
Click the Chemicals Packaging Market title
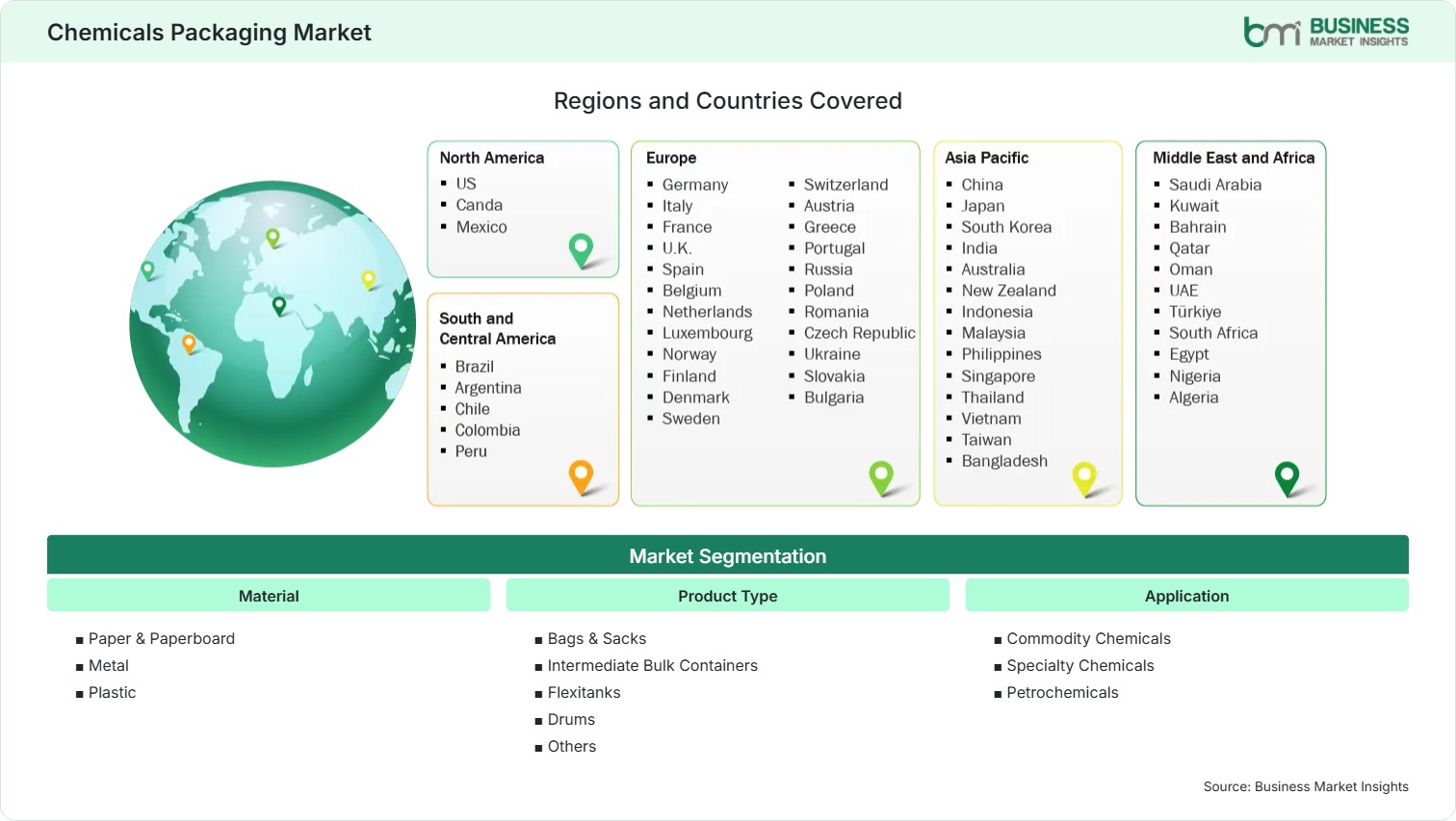pyautogui.click(x=209, y=33)
